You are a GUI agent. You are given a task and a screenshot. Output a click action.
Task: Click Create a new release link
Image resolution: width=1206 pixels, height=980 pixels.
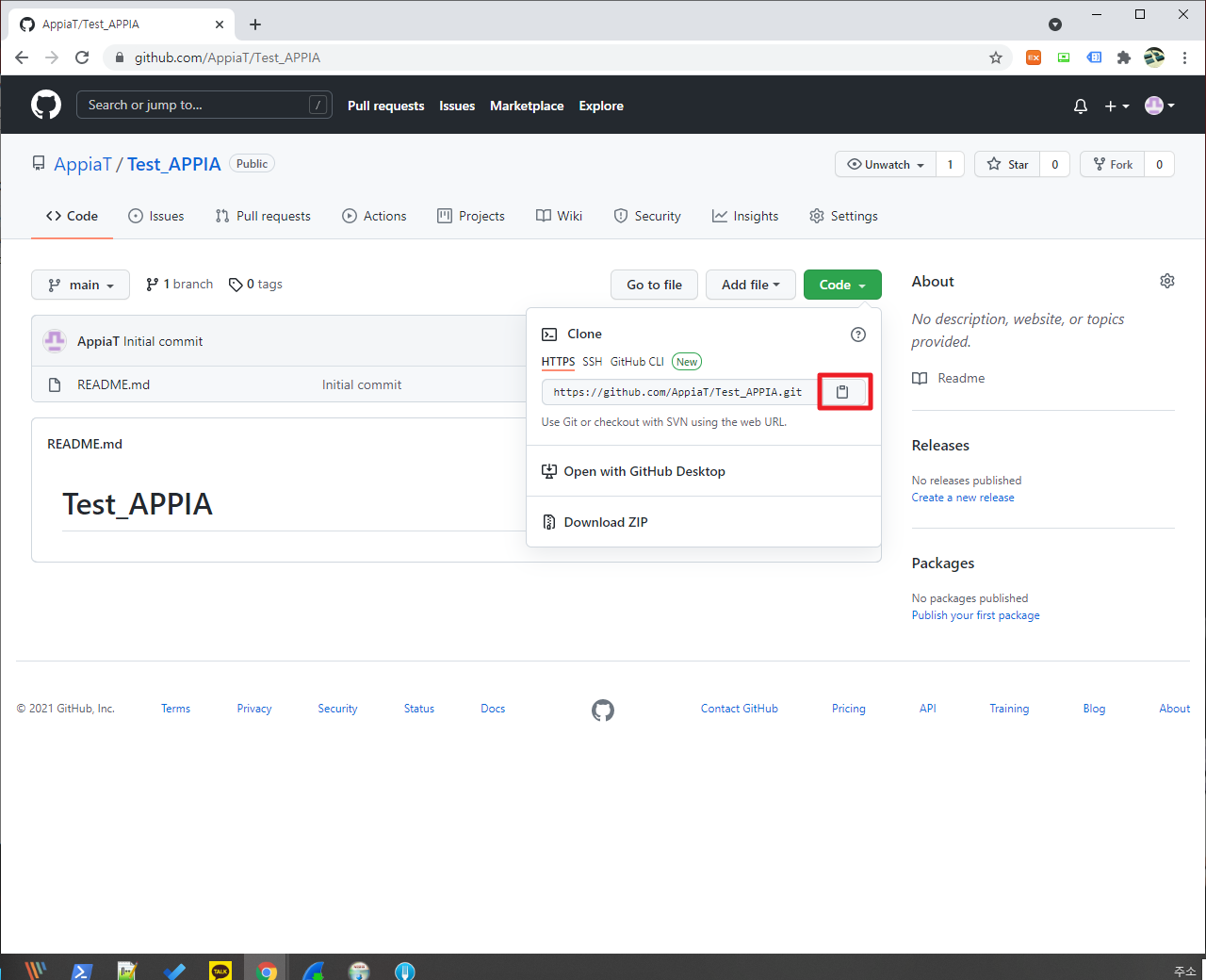pyautogui.click(x=963, y=498)
